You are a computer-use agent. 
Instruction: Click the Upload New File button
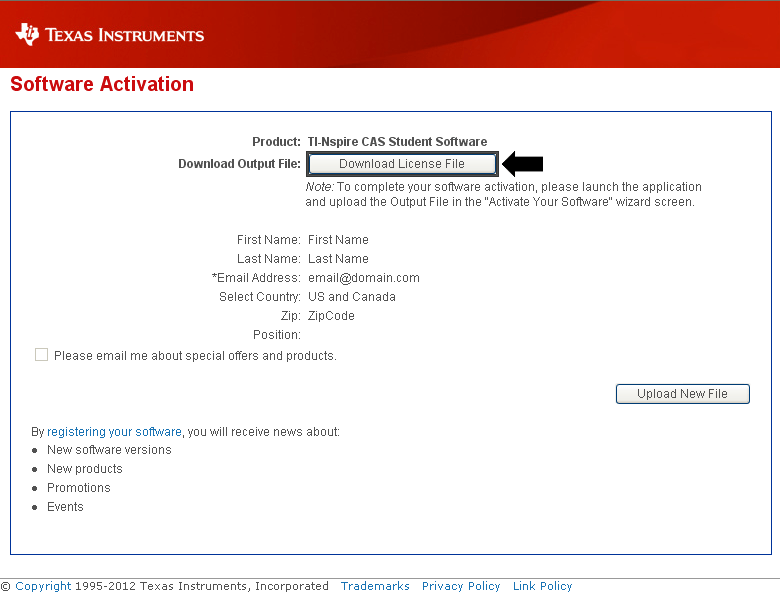(682, 394)
